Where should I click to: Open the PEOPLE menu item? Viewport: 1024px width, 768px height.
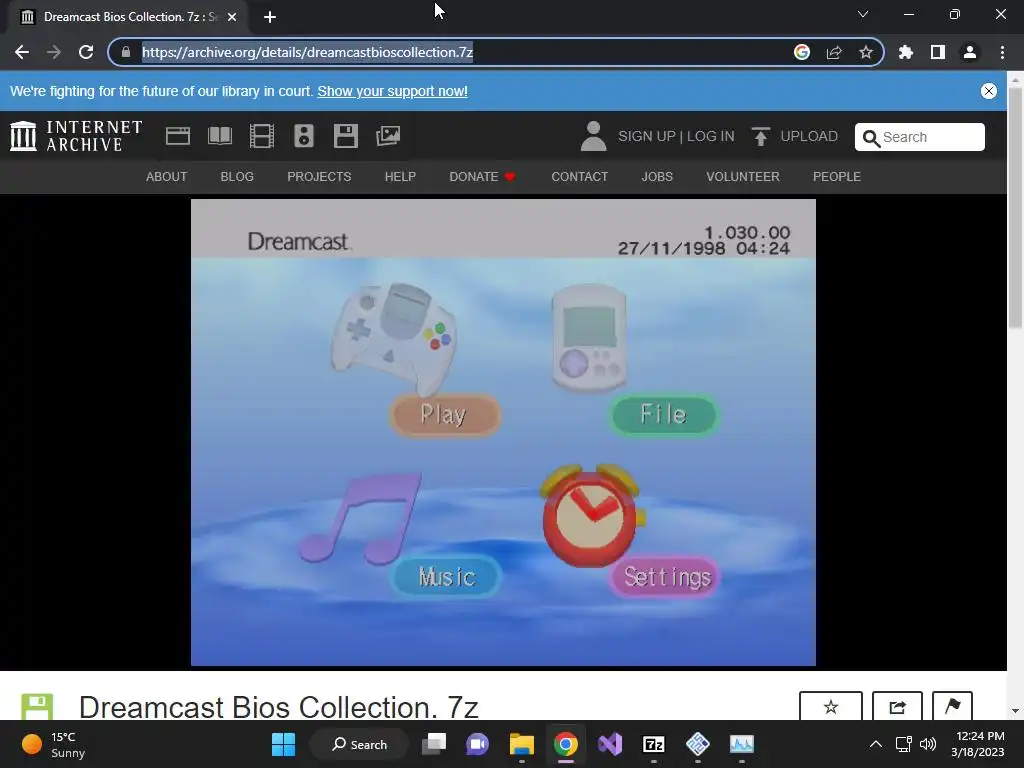tap(837, 176)
